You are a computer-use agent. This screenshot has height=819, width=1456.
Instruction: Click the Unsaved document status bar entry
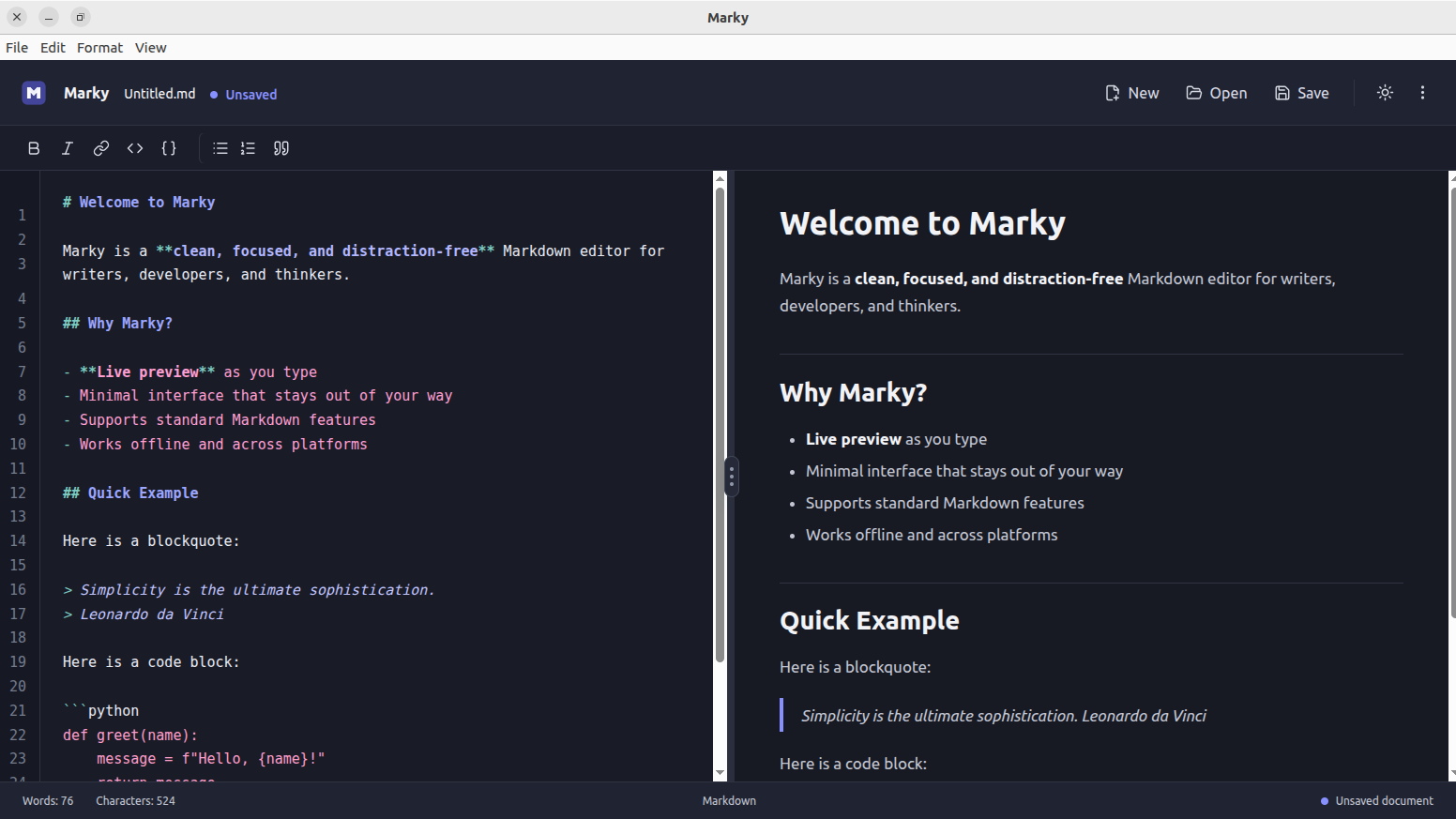tap(1377, 801)
